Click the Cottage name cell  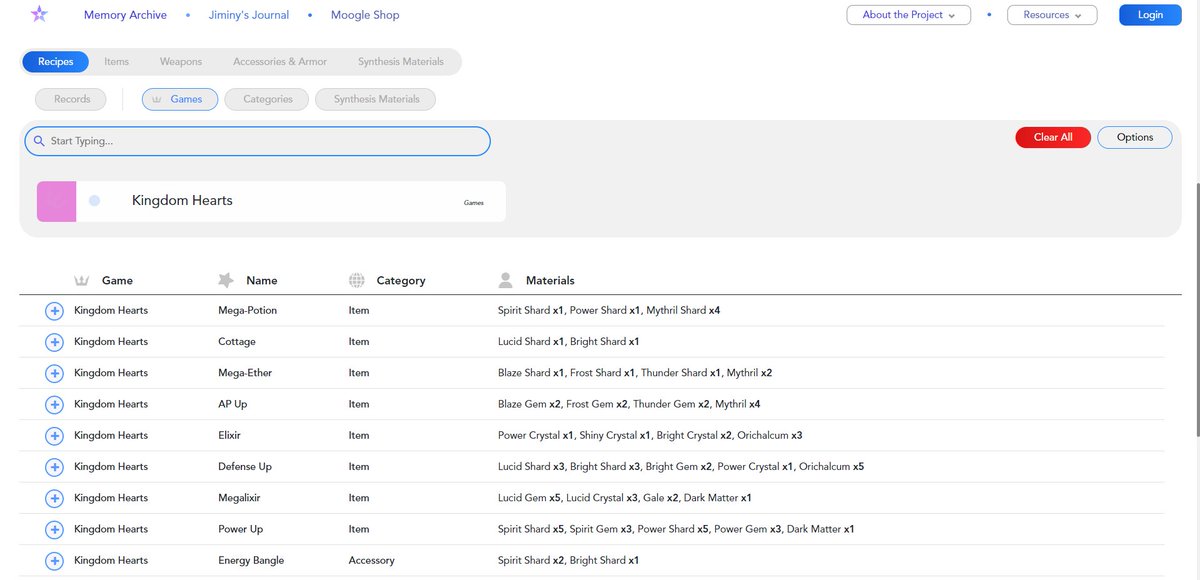tap(237, 342)
